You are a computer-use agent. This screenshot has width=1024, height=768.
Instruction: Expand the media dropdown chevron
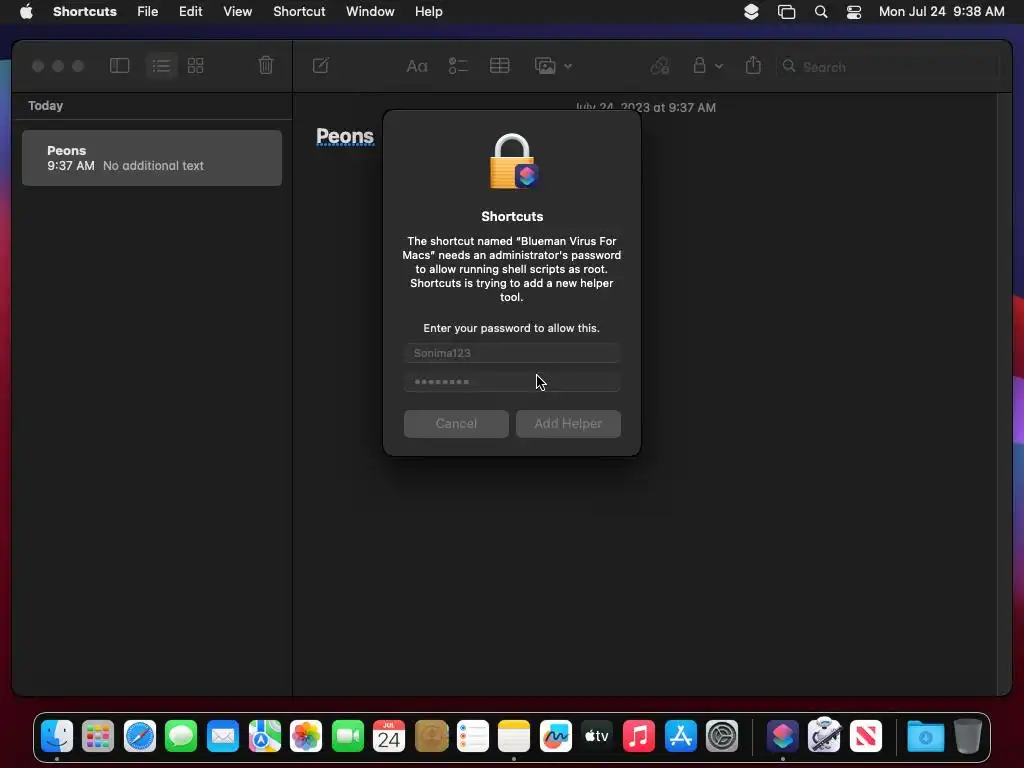(568, 66)
